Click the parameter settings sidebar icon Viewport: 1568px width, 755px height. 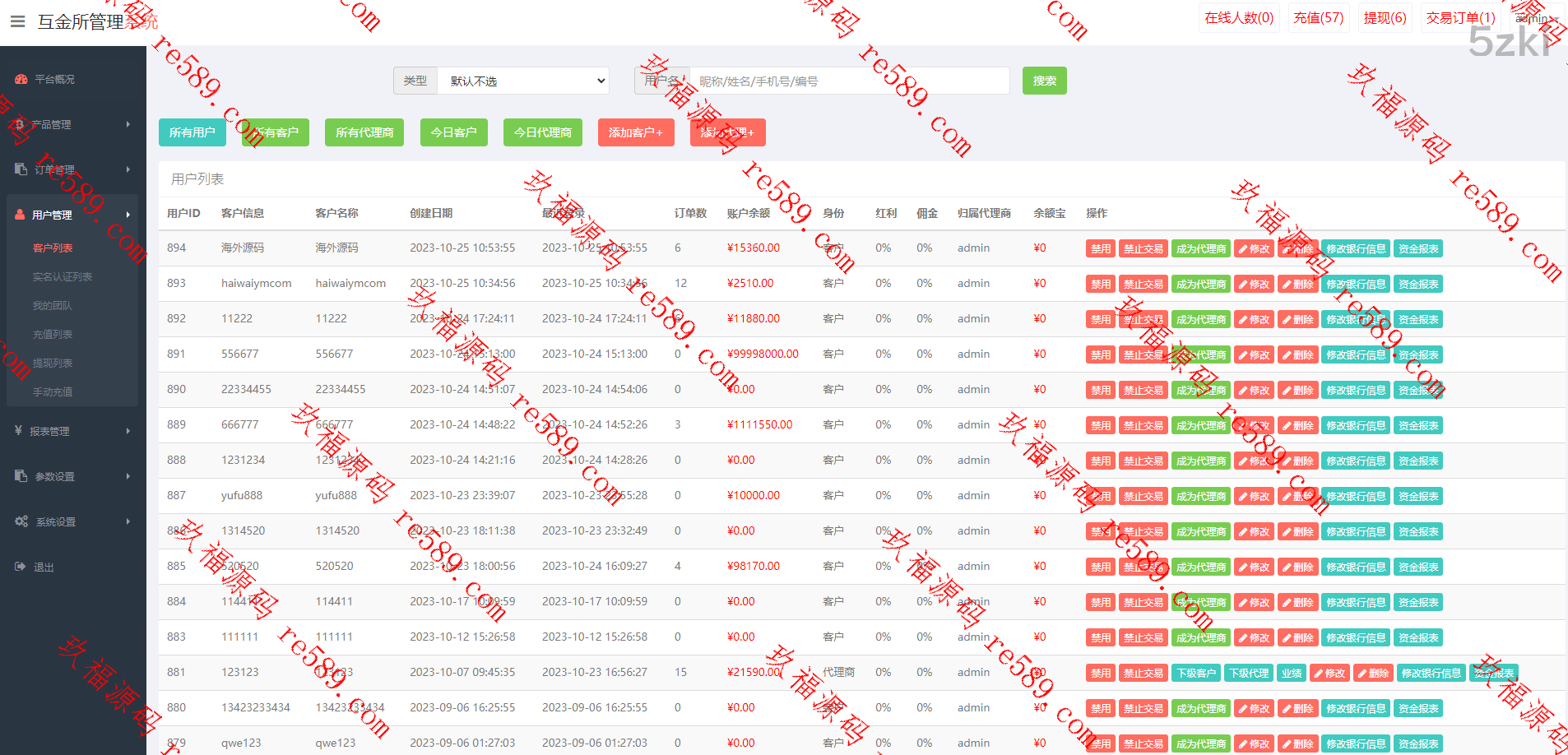pos(21,476)
